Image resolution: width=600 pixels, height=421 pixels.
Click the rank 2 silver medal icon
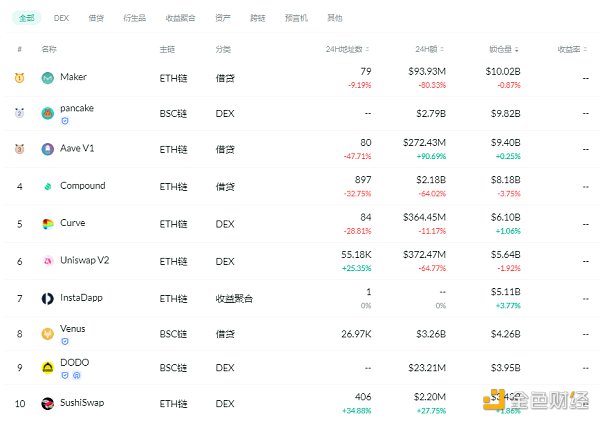click(x=20, y=113)
